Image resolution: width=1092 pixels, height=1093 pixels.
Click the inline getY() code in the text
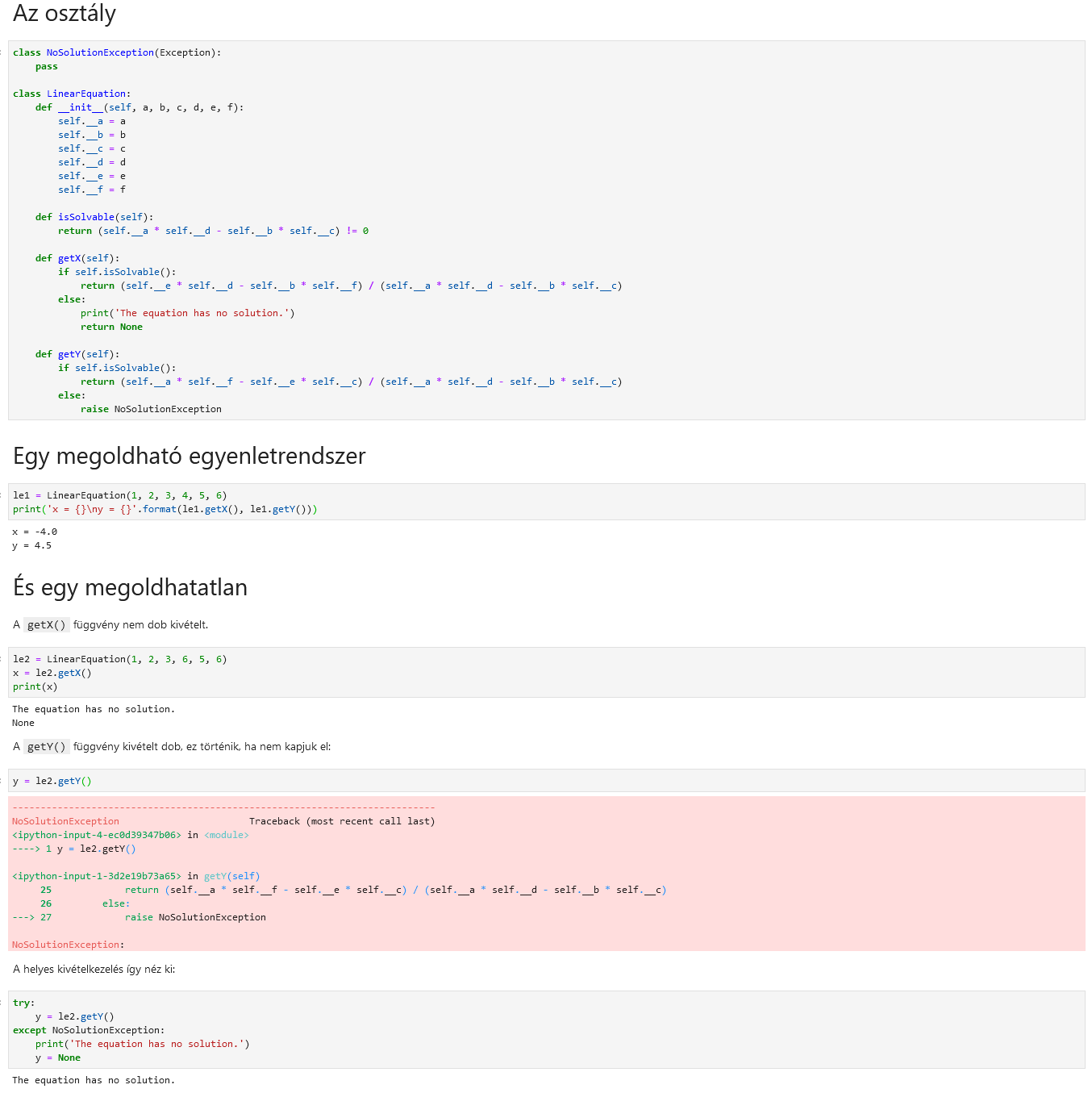pos(46,747)
